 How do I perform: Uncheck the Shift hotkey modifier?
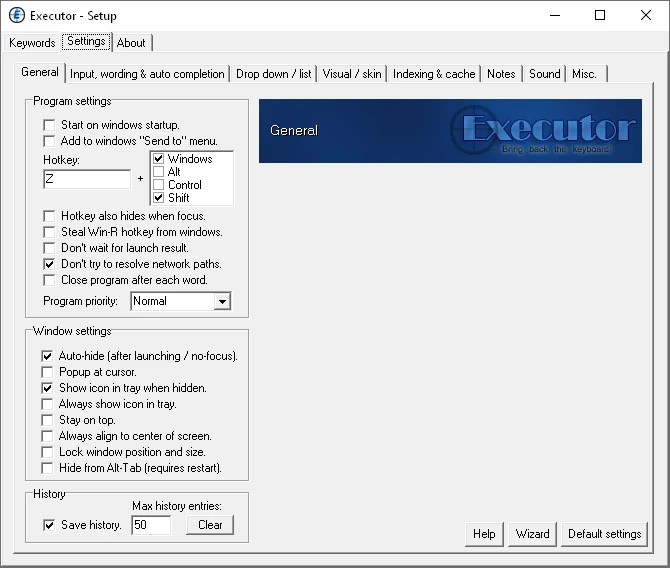159,198
